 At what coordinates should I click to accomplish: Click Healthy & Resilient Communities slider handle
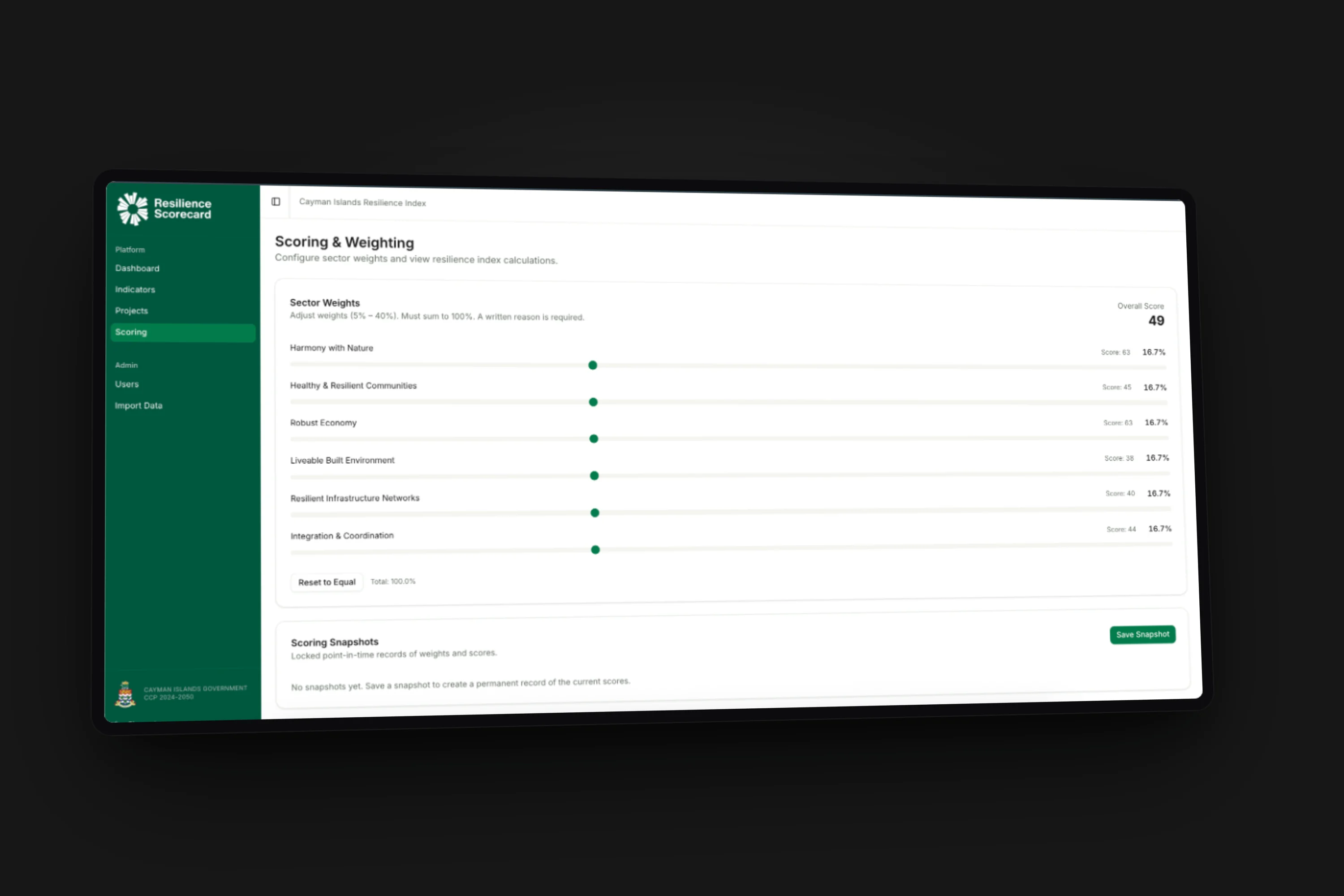[x=593, y=402]
